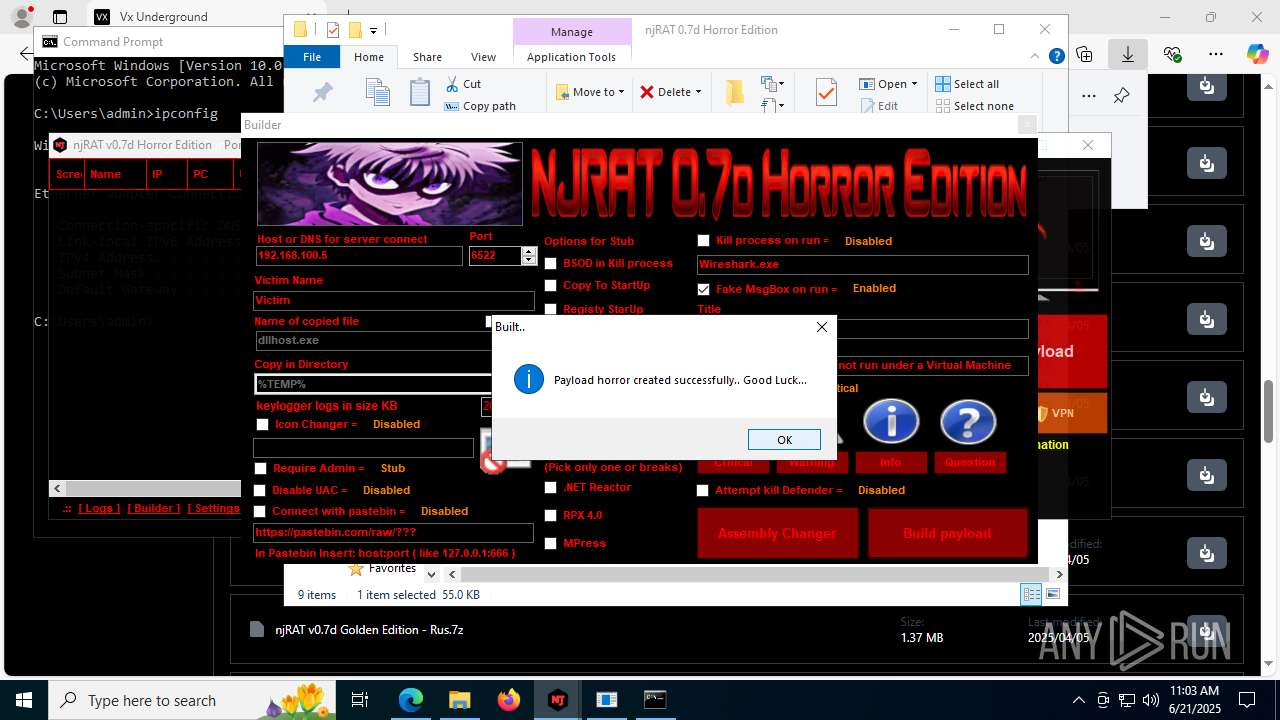This screenshot has height=720, width=1280.
Task: Check the RPX 4.0 option
Action: tap(550, 515)
